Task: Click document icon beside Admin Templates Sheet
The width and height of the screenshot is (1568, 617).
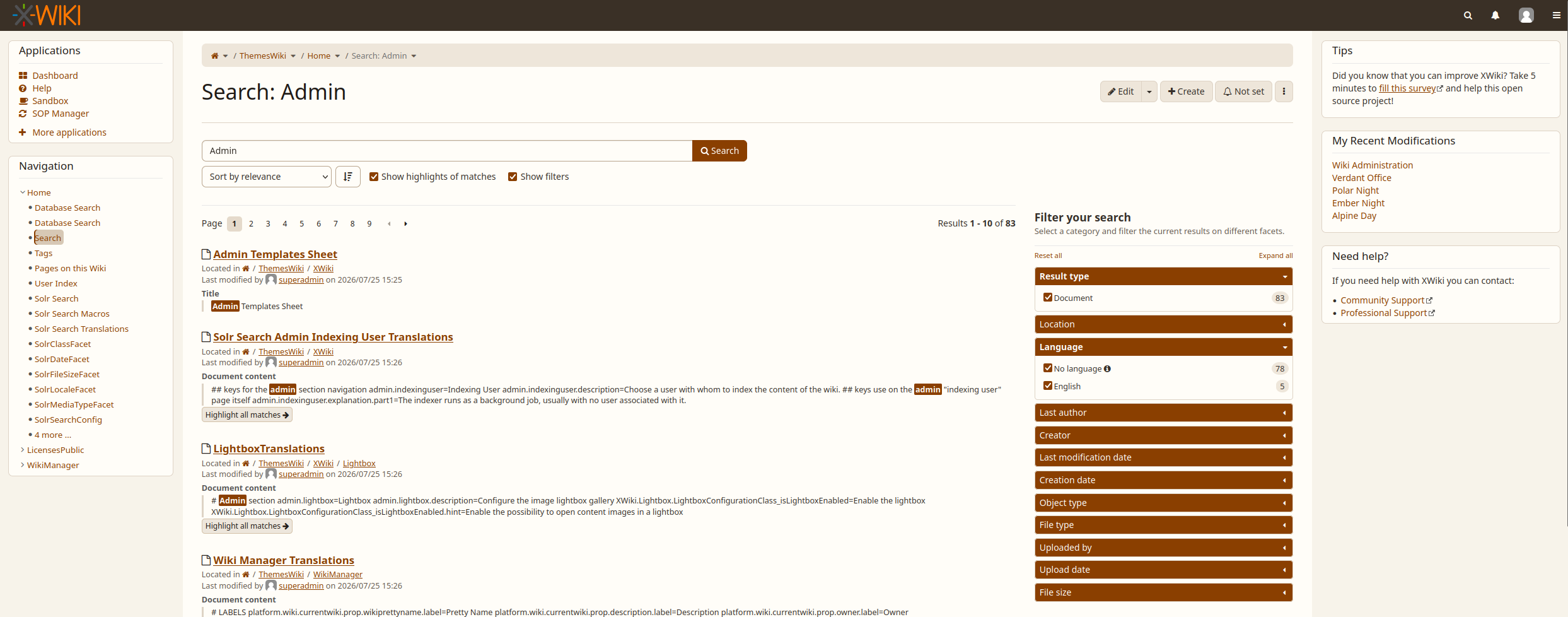Action: coord(206,254)
